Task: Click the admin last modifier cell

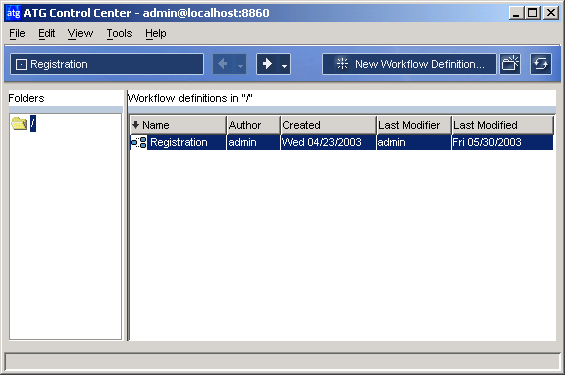Action: [414, 142]
